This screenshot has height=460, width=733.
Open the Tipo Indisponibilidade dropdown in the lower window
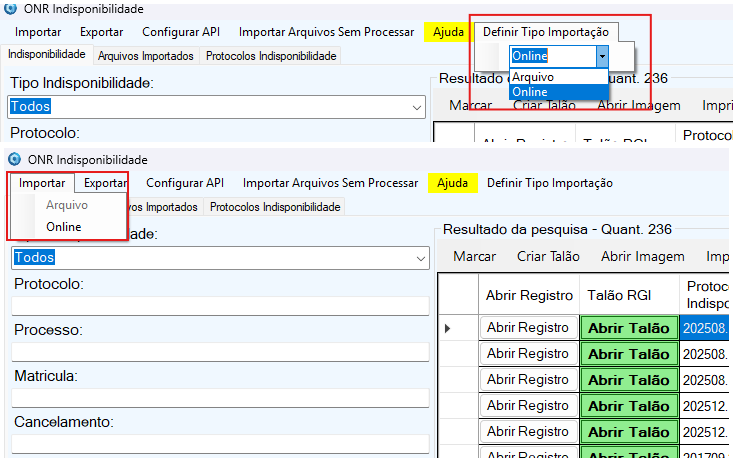[419, 258]
